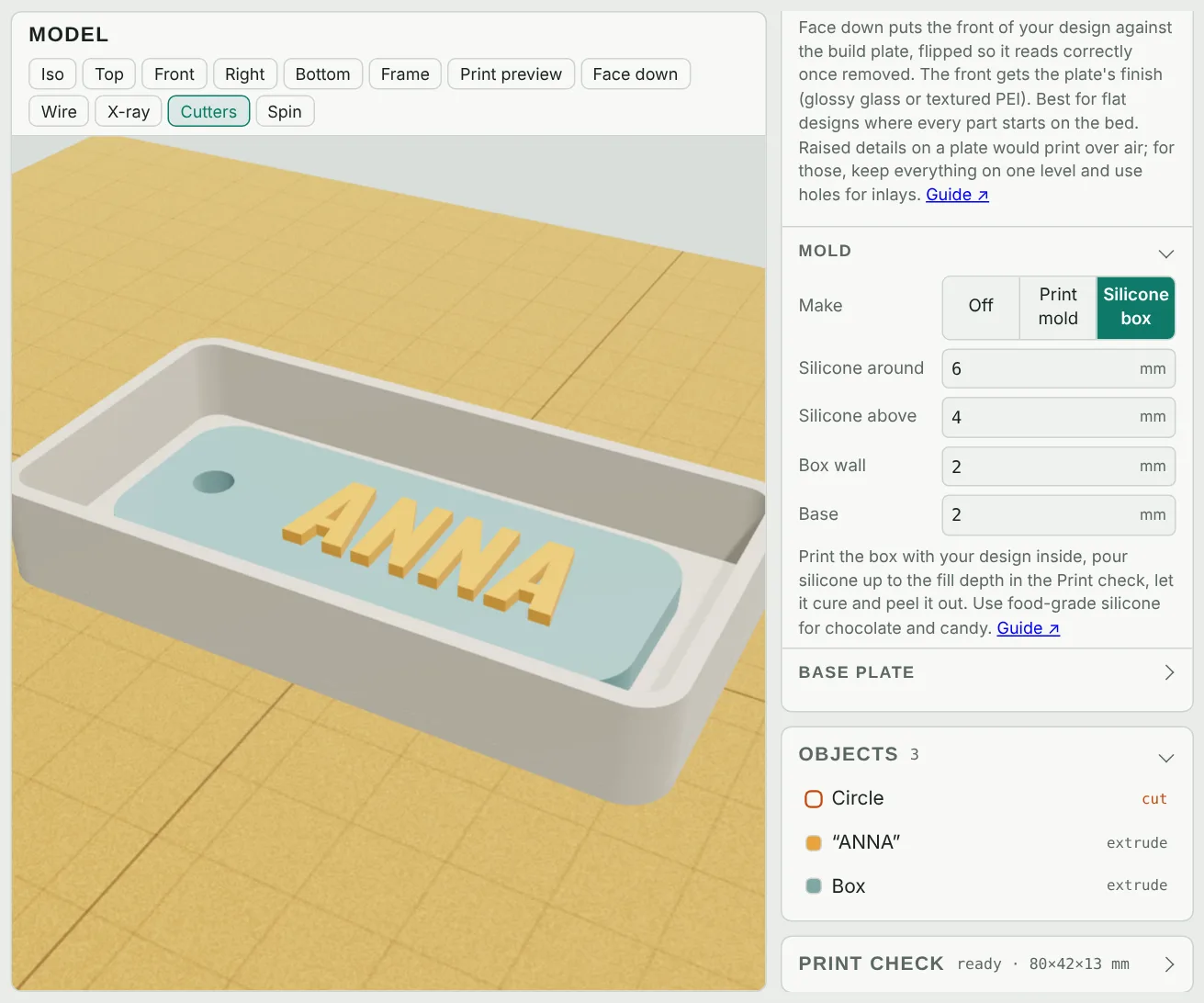1204x1003 pixels.
Task: Edit the Box wall thickness field
Action: tap(1059, 467)
